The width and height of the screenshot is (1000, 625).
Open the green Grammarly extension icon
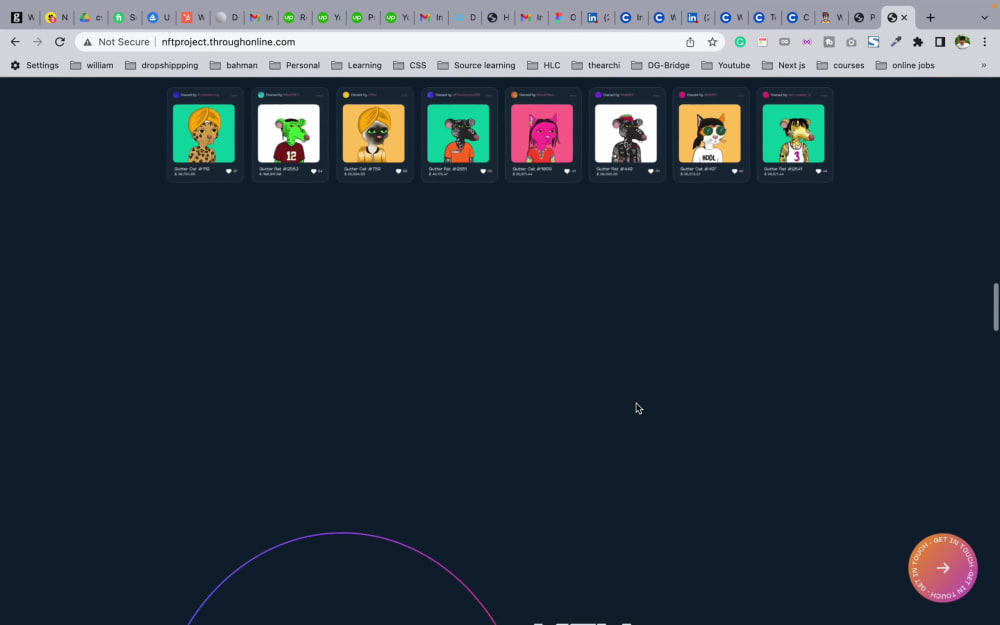(740, 42)
